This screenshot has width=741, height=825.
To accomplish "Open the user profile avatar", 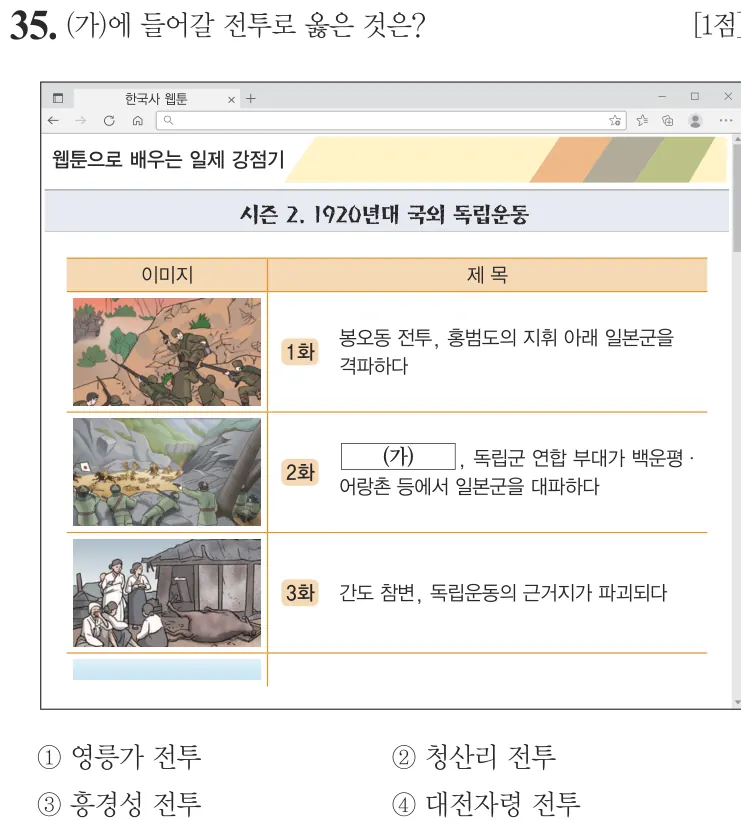I will 695,121.
